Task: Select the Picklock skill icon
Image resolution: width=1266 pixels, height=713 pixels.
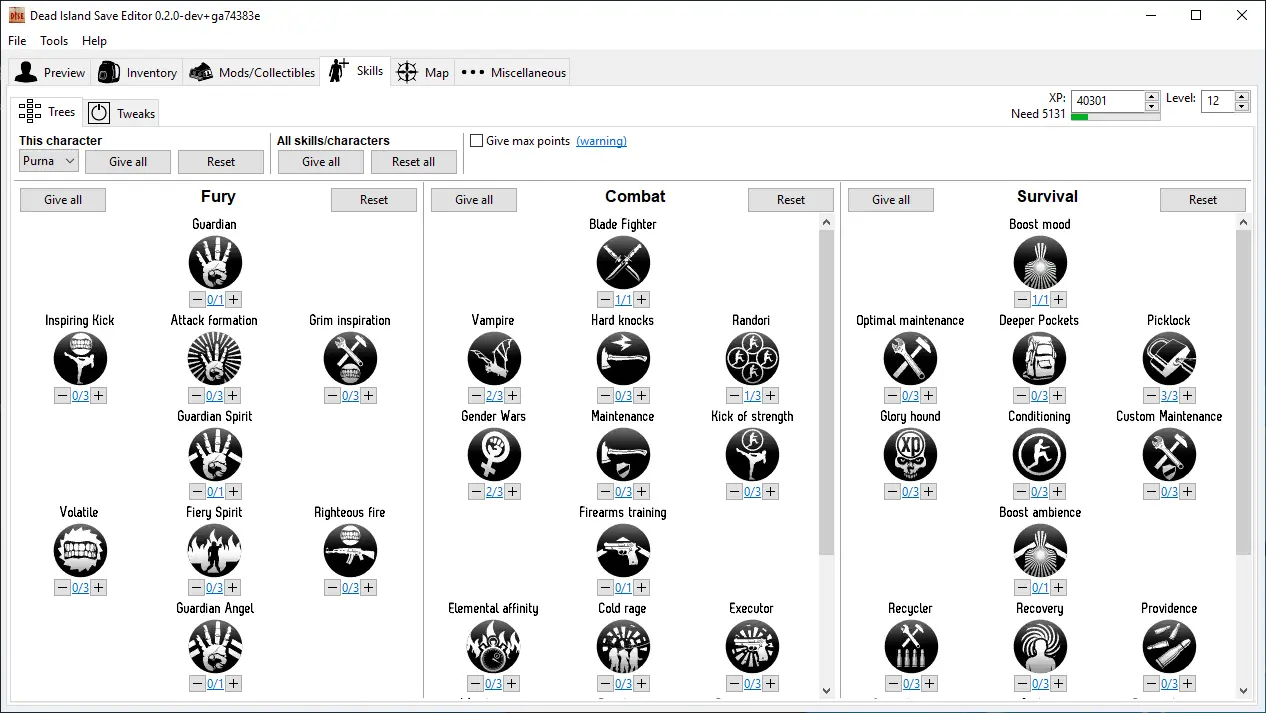Action: coord(1169,359)
